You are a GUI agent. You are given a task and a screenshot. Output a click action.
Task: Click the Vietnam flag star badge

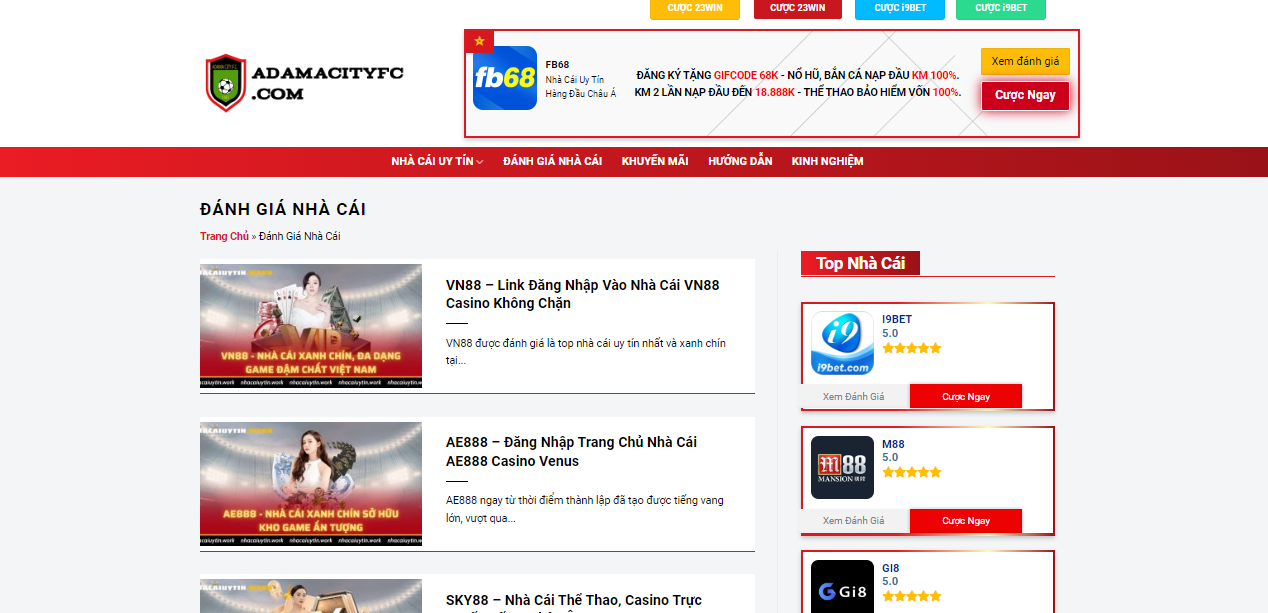479,41
